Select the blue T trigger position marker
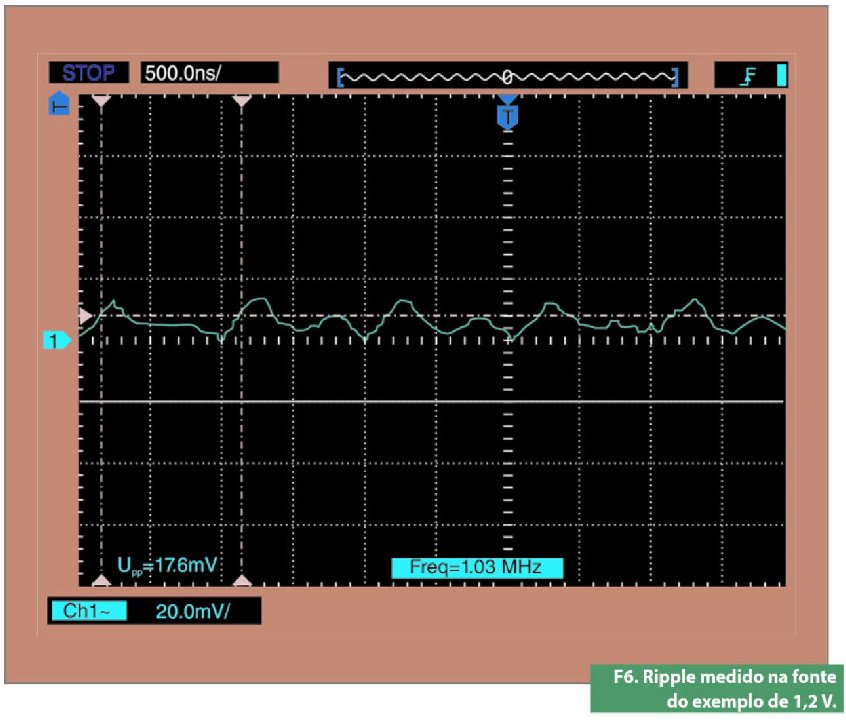 (508, 116)
